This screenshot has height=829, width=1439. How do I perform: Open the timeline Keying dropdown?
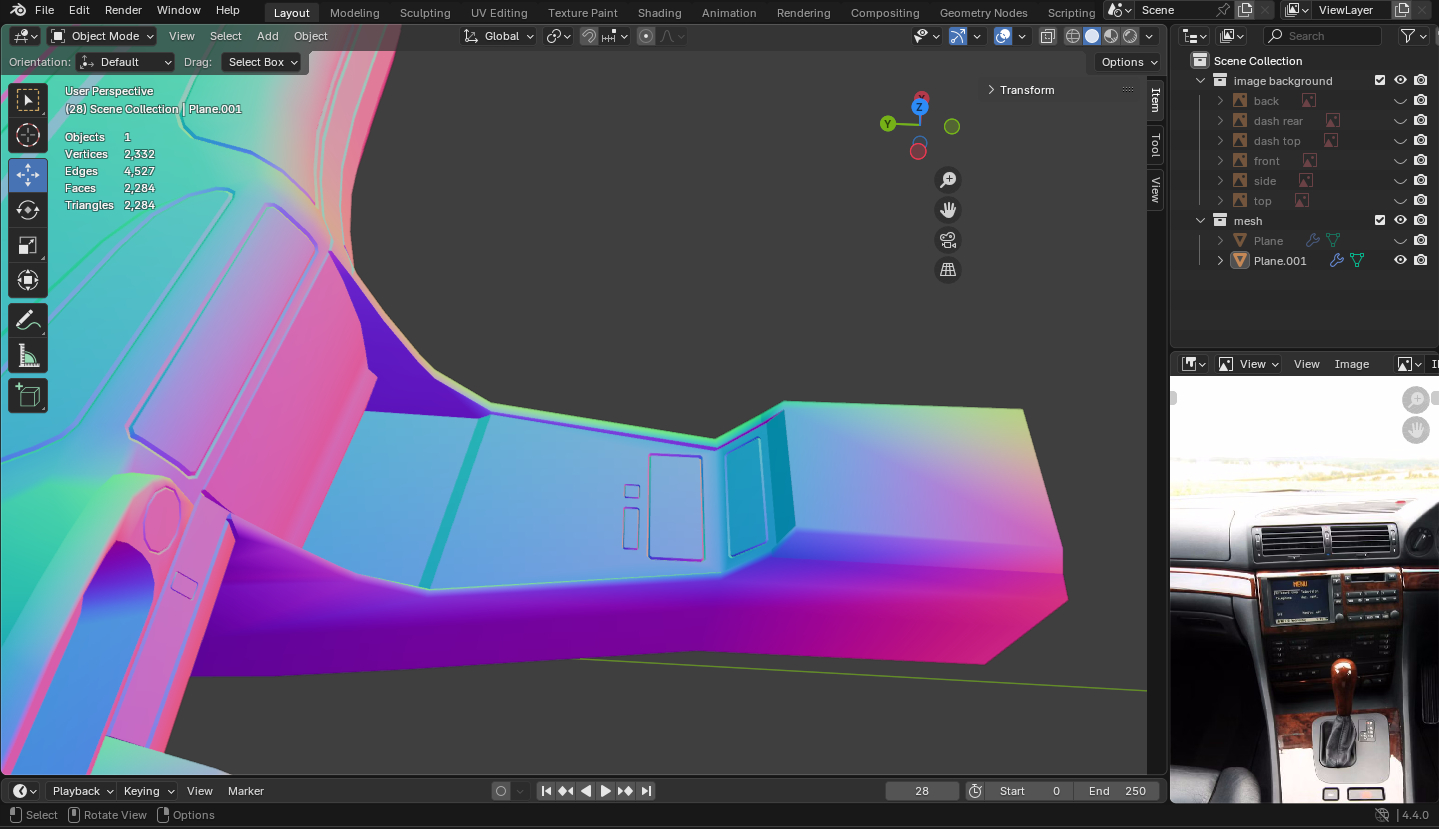coord(147,791)
